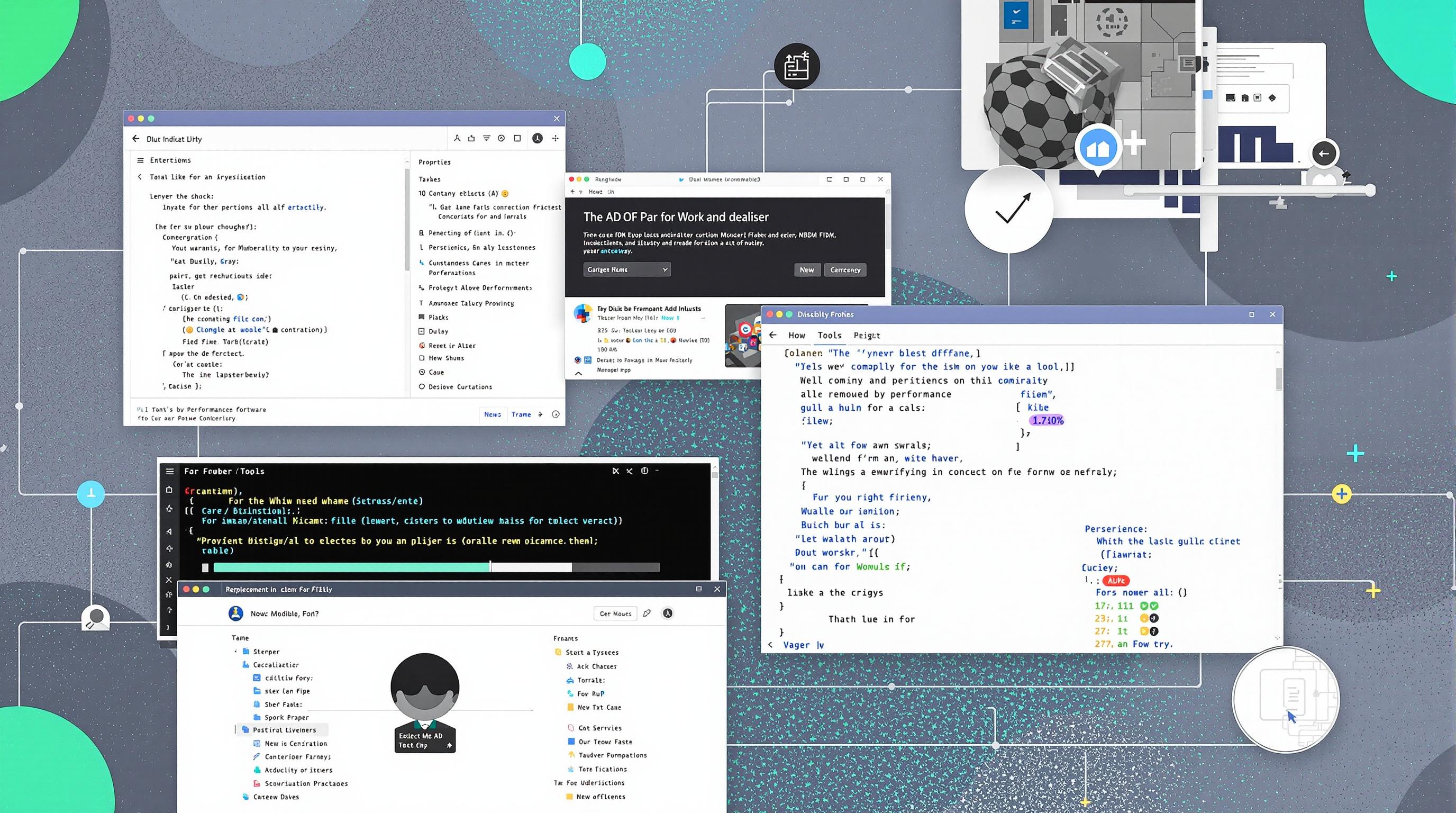Click the up chevron at the browser window's bottom left

click(578, 373)
